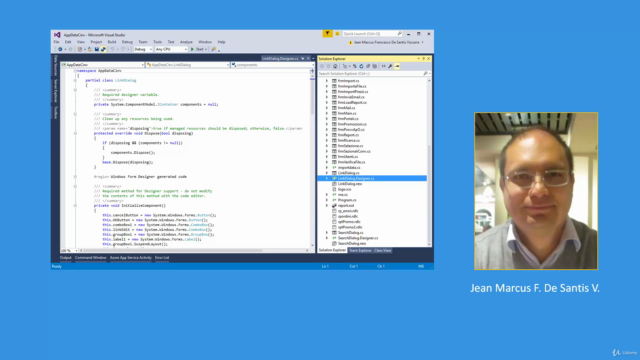Image resolution: width=640 pixels, height=360 pixels.
Task: Click the Undo arrow in the toolbar
Action: click(x=112, y=49)
